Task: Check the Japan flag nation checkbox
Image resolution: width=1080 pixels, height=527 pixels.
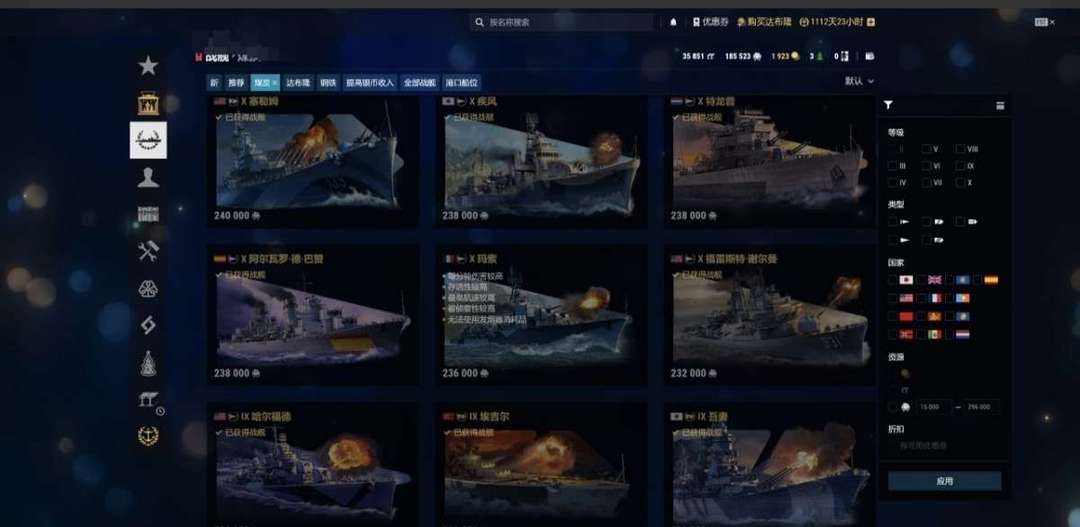Action: pos(893,280)
